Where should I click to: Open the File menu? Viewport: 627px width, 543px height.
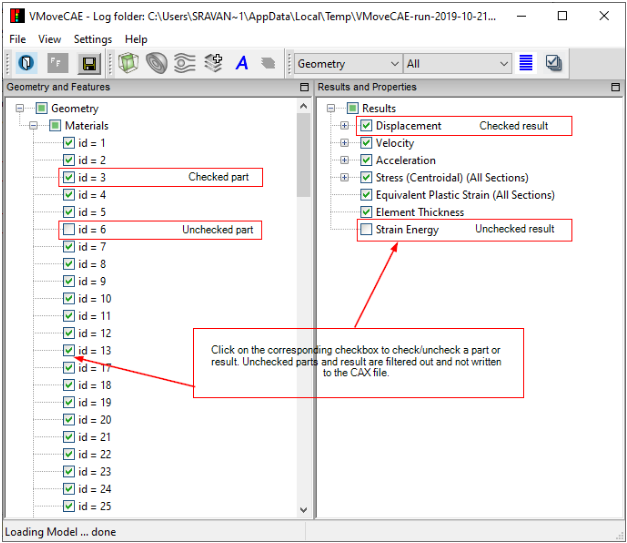click(x=18, y=39)
